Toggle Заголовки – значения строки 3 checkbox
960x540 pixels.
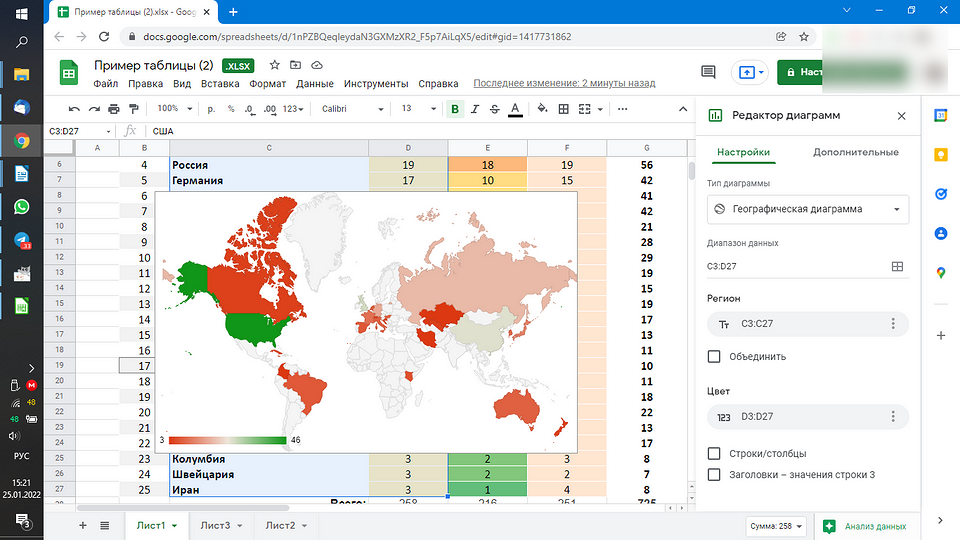click(x=714, y=474)
